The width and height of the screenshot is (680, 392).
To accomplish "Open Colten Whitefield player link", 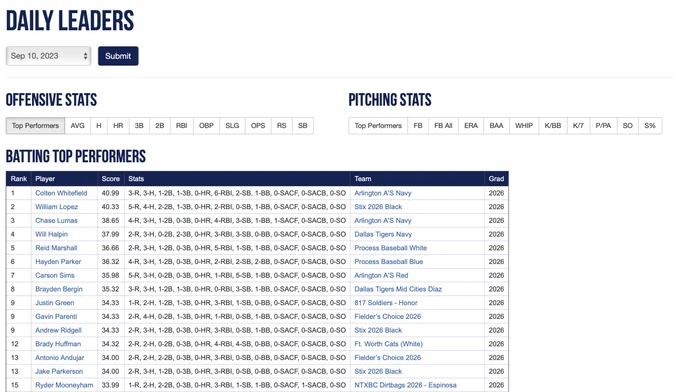I will pos(61,193).
